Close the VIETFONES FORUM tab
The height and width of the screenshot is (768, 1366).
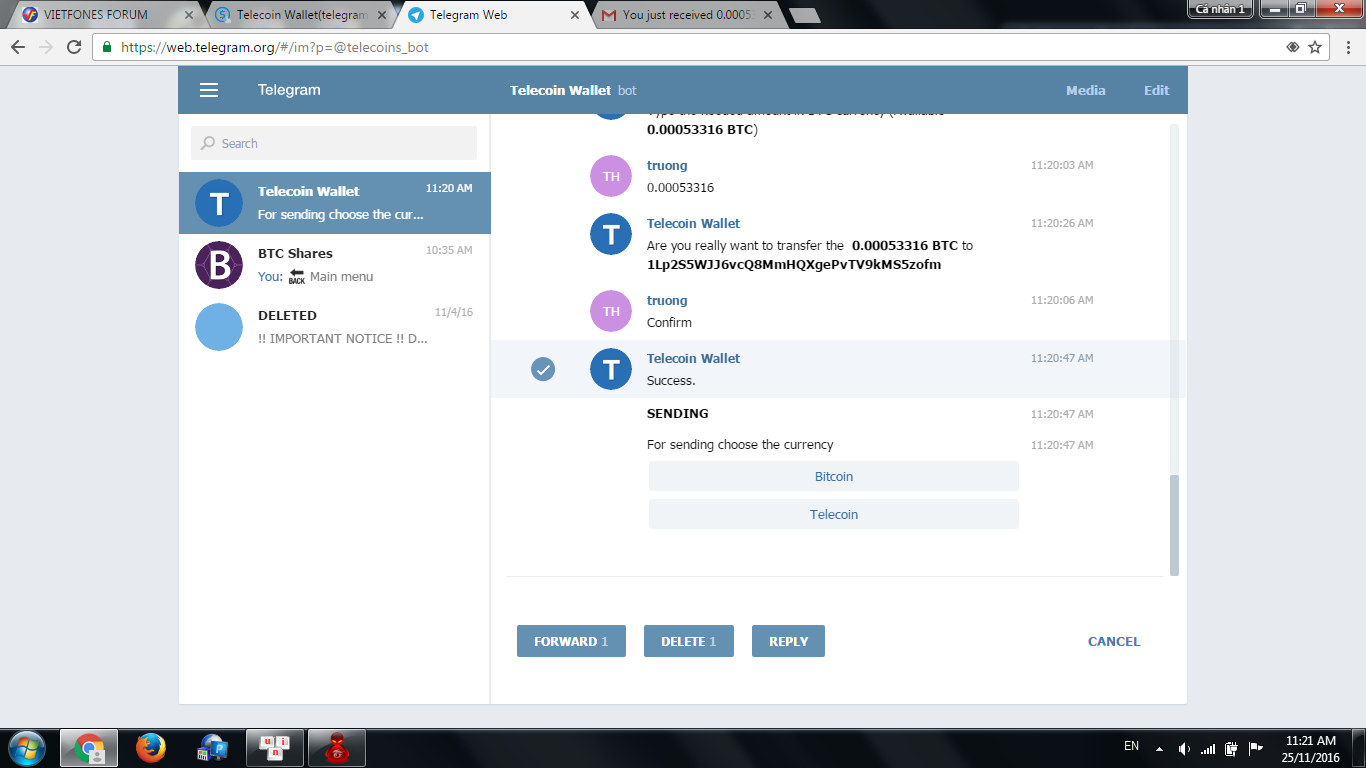pyautogui.click(x=189, y=15)
